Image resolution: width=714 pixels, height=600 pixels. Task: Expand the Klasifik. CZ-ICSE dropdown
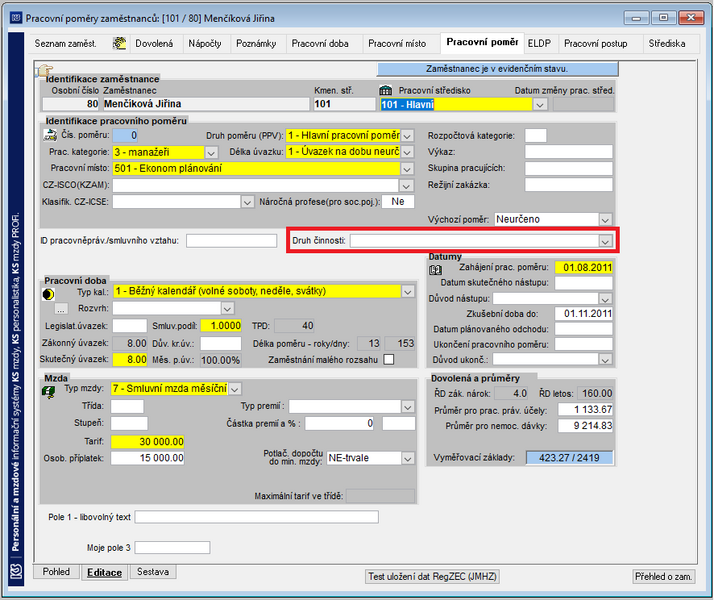pos(247,202)
